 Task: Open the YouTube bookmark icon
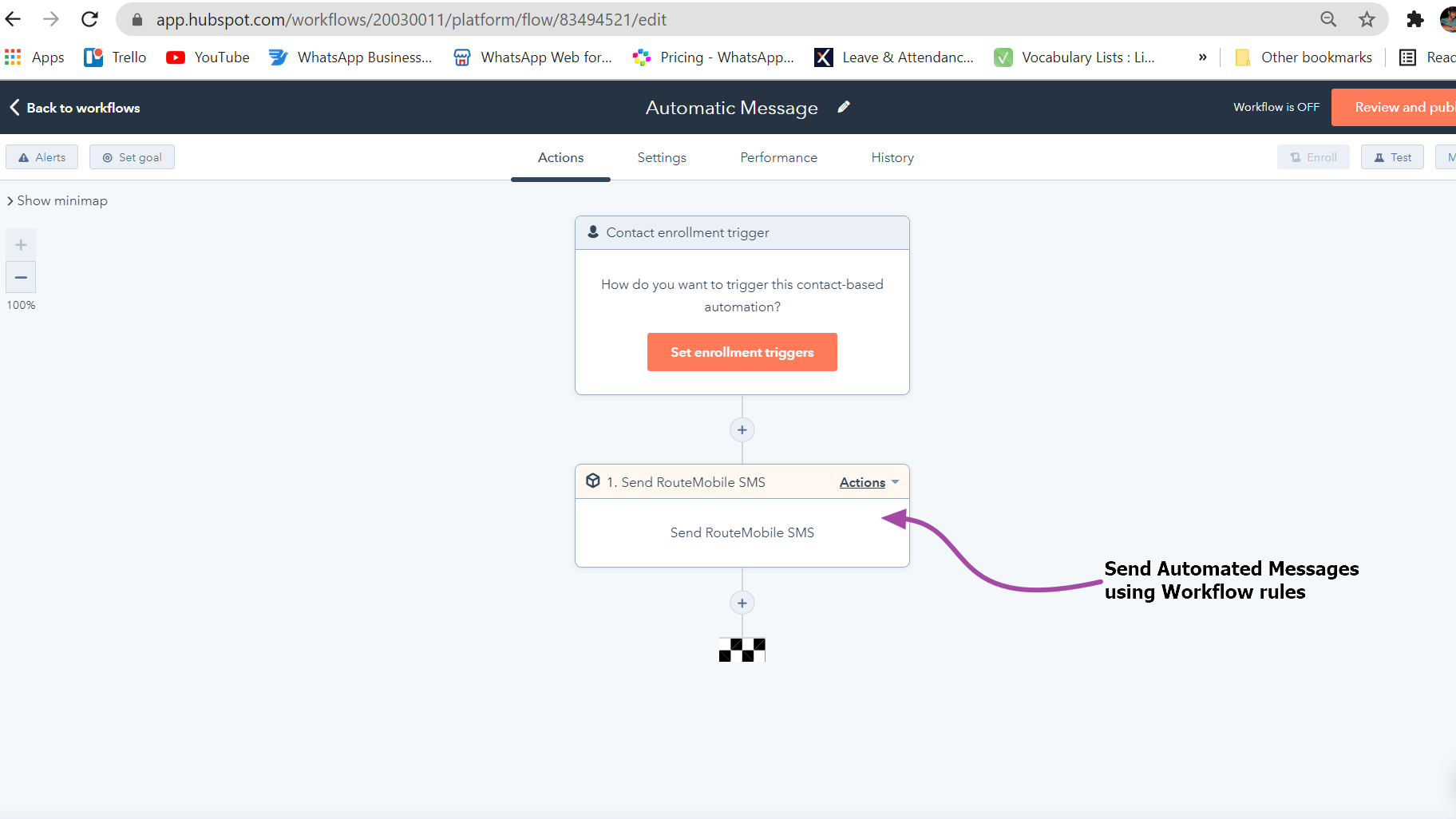coord(176,57)
